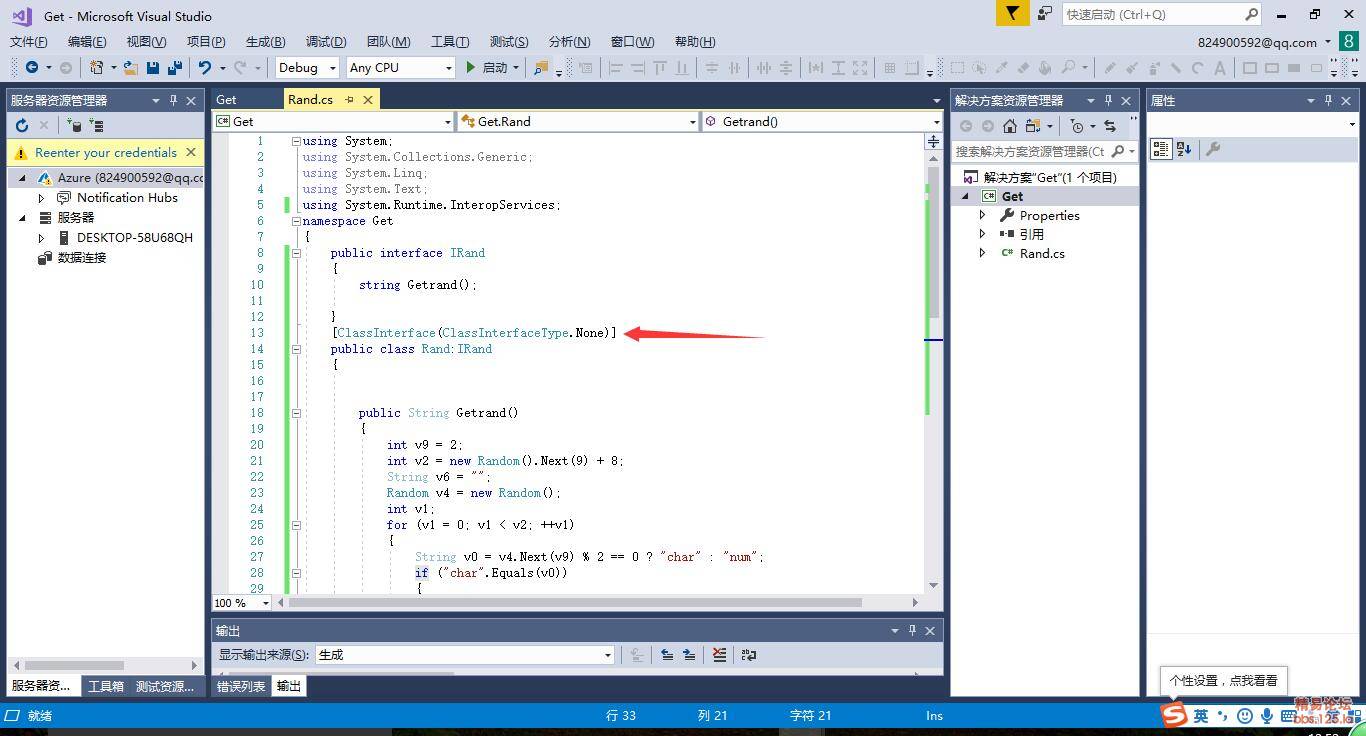Toggle word wrap in Output panel

coord(748,655)
